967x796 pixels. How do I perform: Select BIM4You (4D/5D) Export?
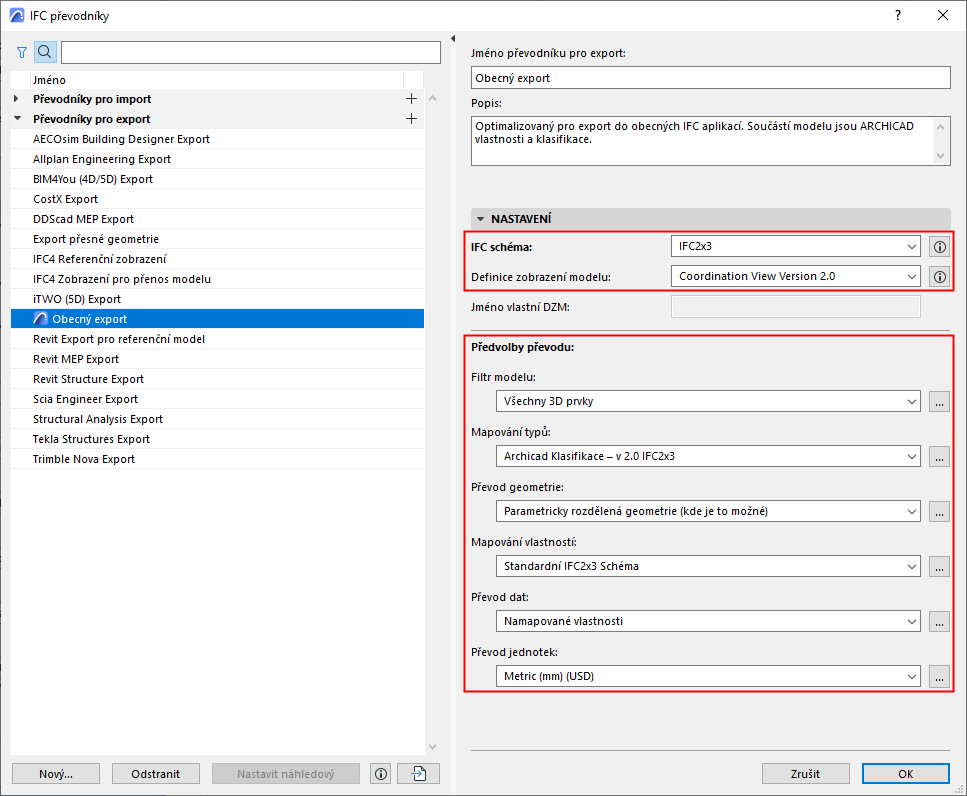pyautogui.click(x=218, y=179)
